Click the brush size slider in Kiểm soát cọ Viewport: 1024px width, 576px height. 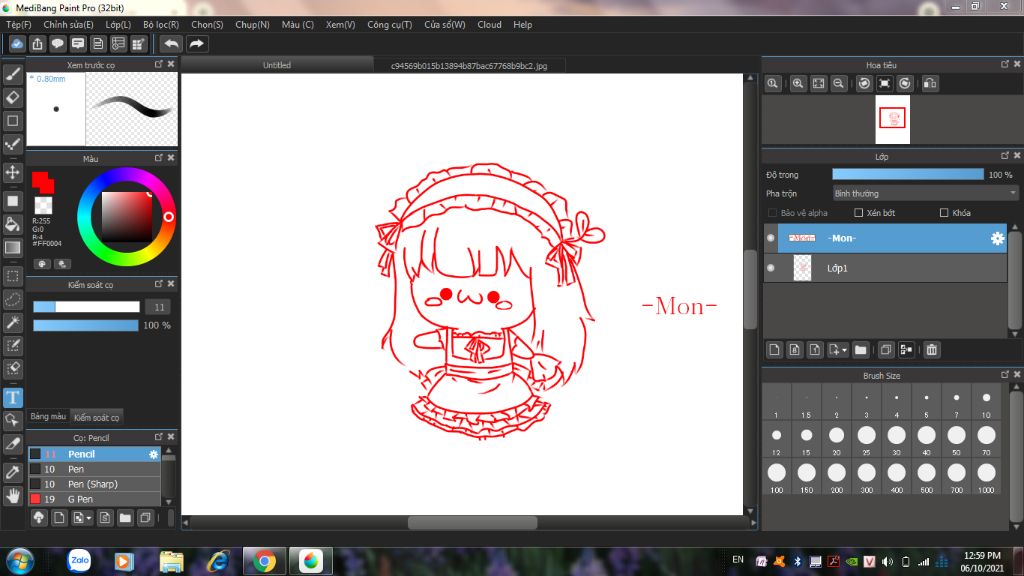pos(86,307)
